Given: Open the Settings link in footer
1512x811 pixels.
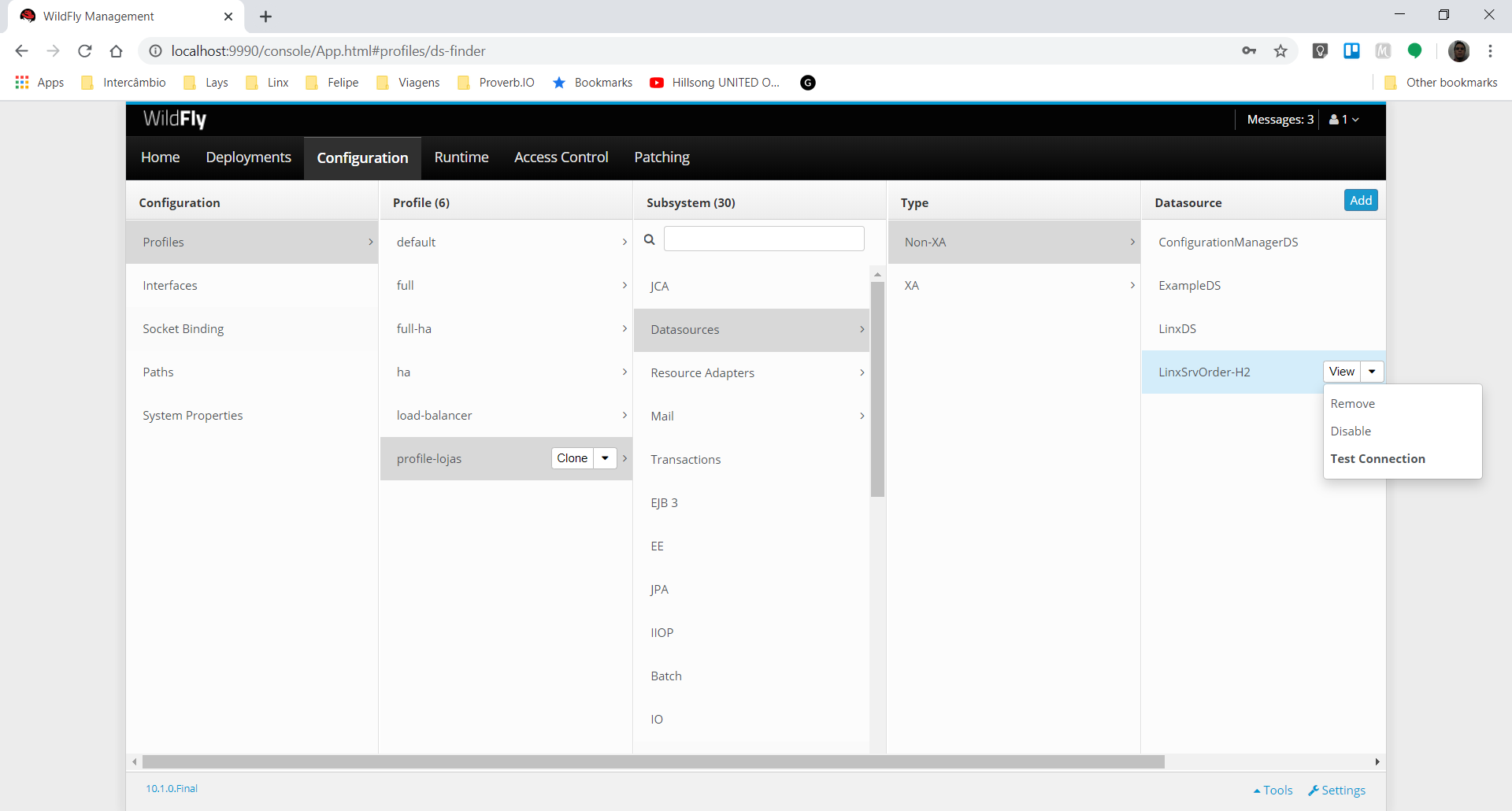Looking at the screenshot, I should coord(1337,791).
